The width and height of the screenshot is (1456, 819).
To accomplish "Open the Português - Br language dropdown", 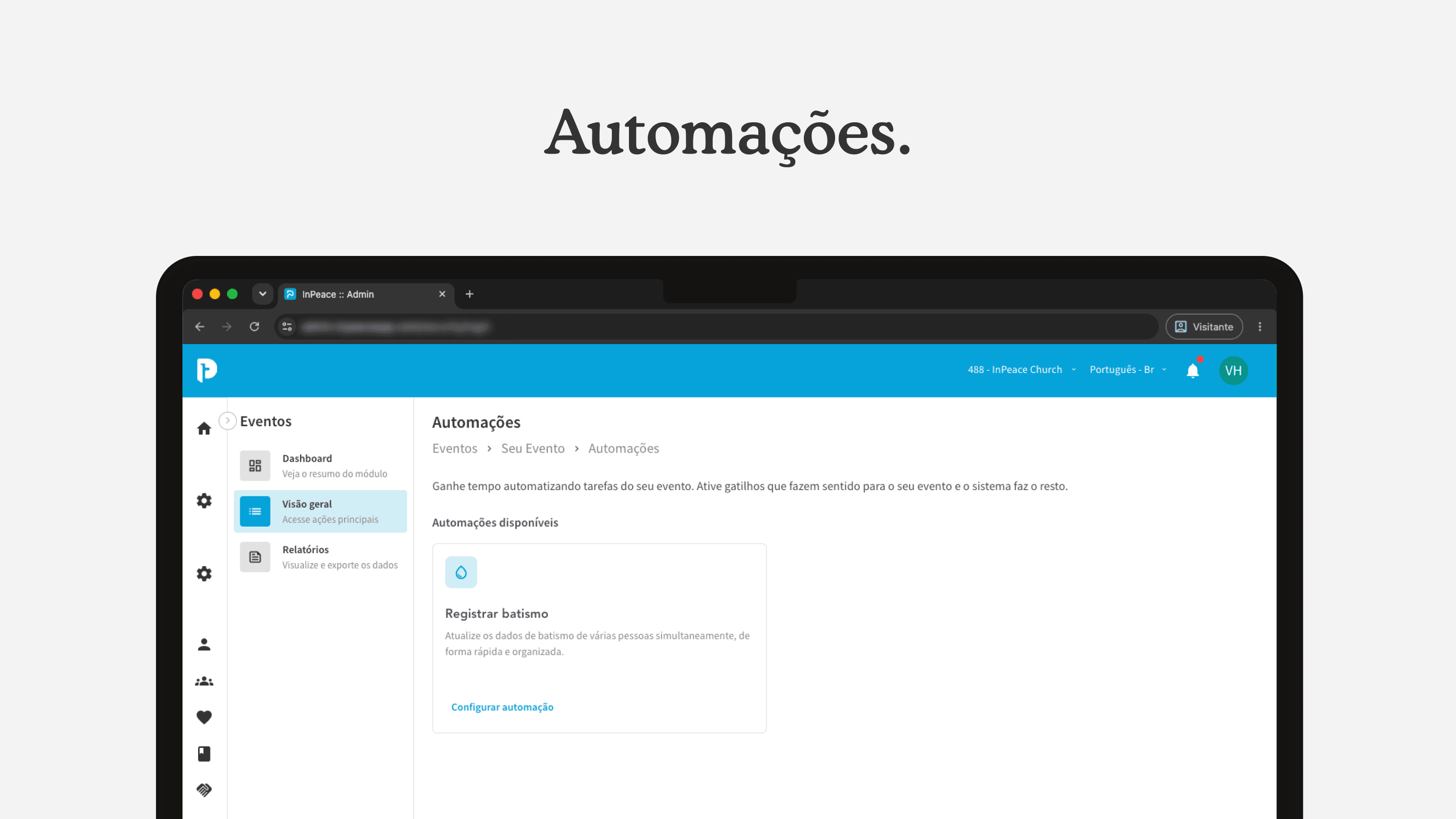I will click(1128, 370).
